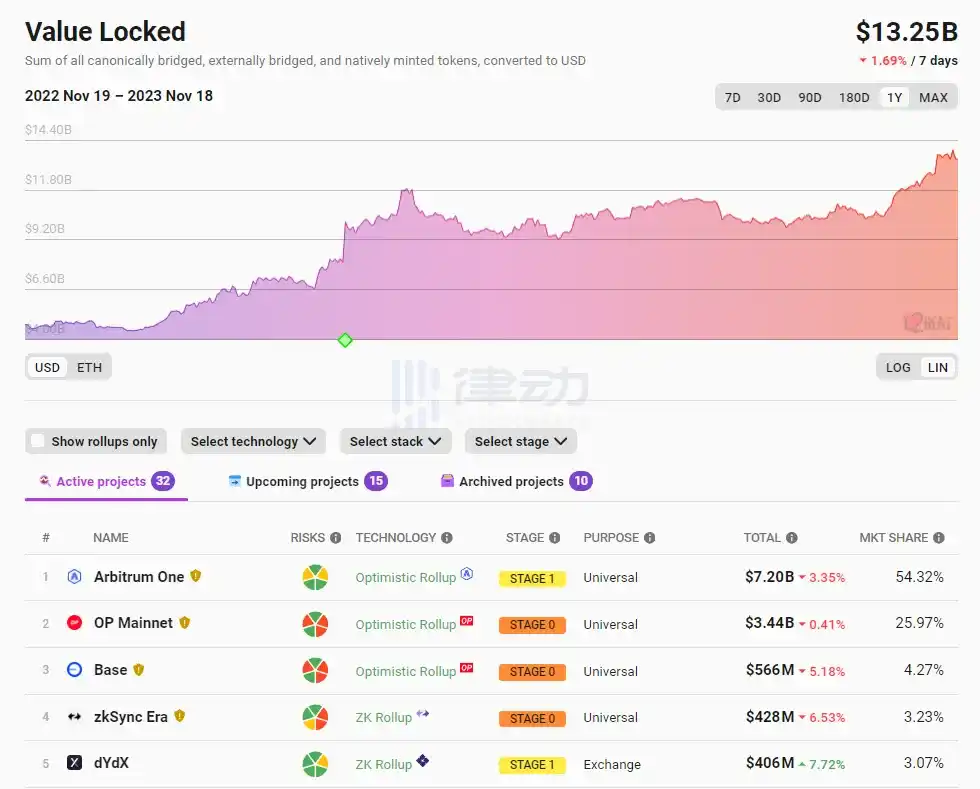Viewport: 980px width, 789px height.
Task: Click the Arbitrum One risk pie chart
Action: (x=315, y=578)
